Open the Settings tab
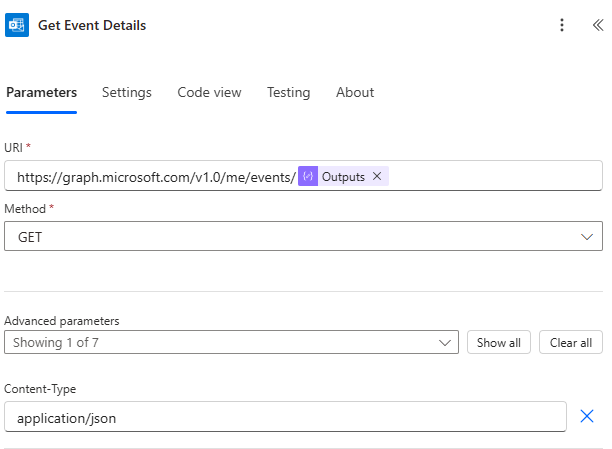The image size is (612, 449). [127, 92]
